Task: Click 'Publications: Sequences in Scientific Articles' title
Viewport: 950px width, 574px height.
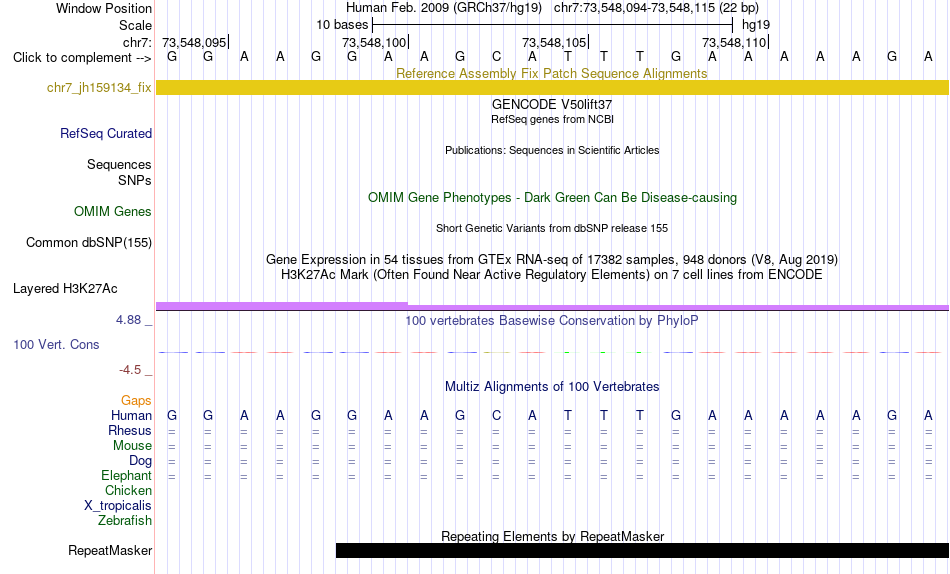Action: click(x=552, y=150)
